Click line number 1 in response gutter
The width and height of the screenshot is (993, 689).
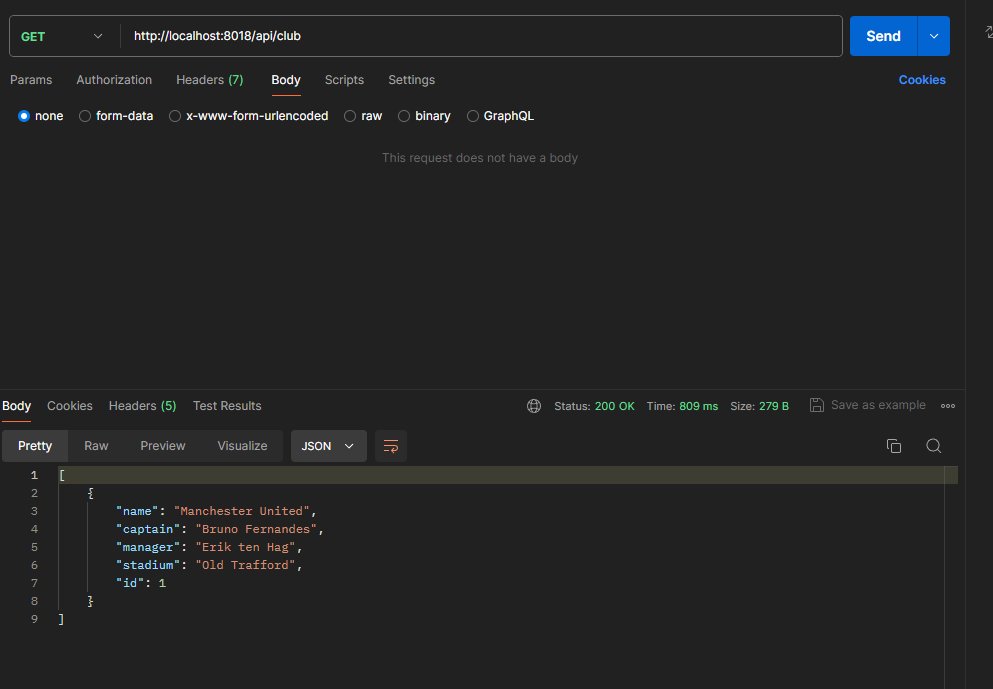tap(34, 475)
